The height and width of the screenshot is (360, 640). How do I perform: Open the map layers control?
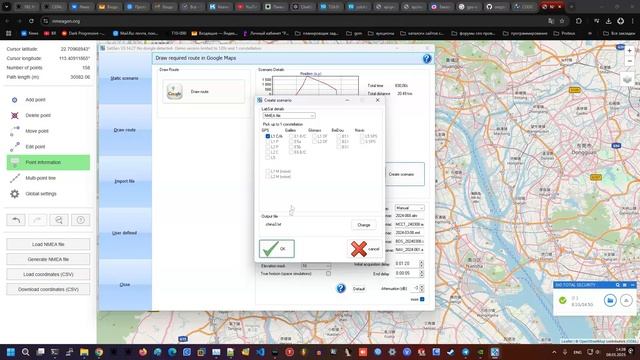(x=627, y=79)
